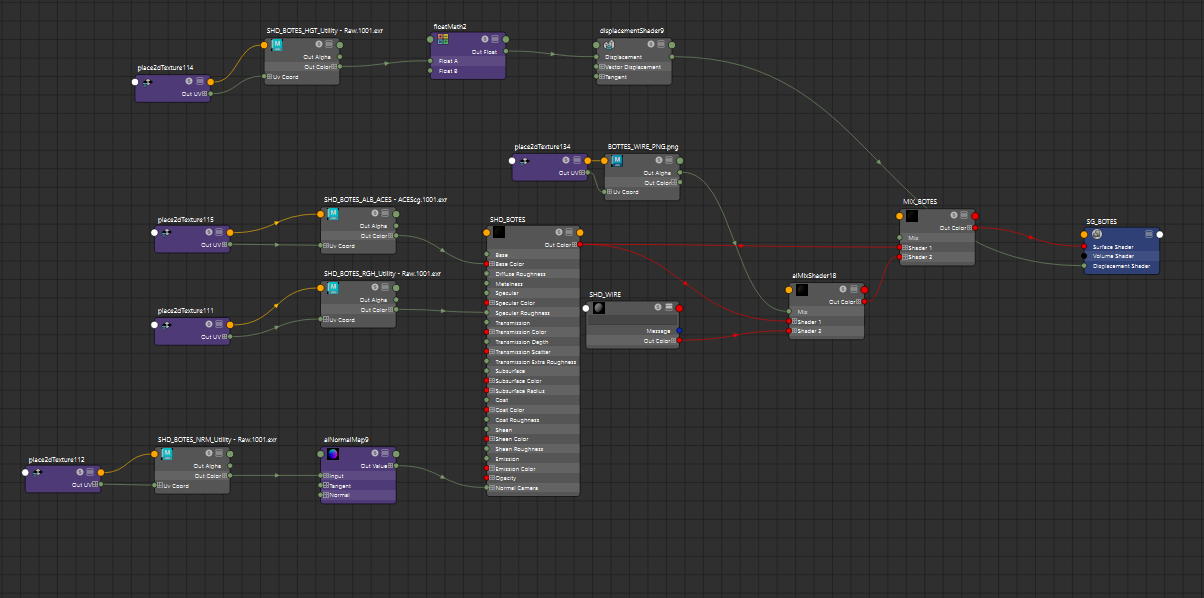
Task: Select the place2dTexture115 node title
Action: pyautogui.click(x=186, y=219)
